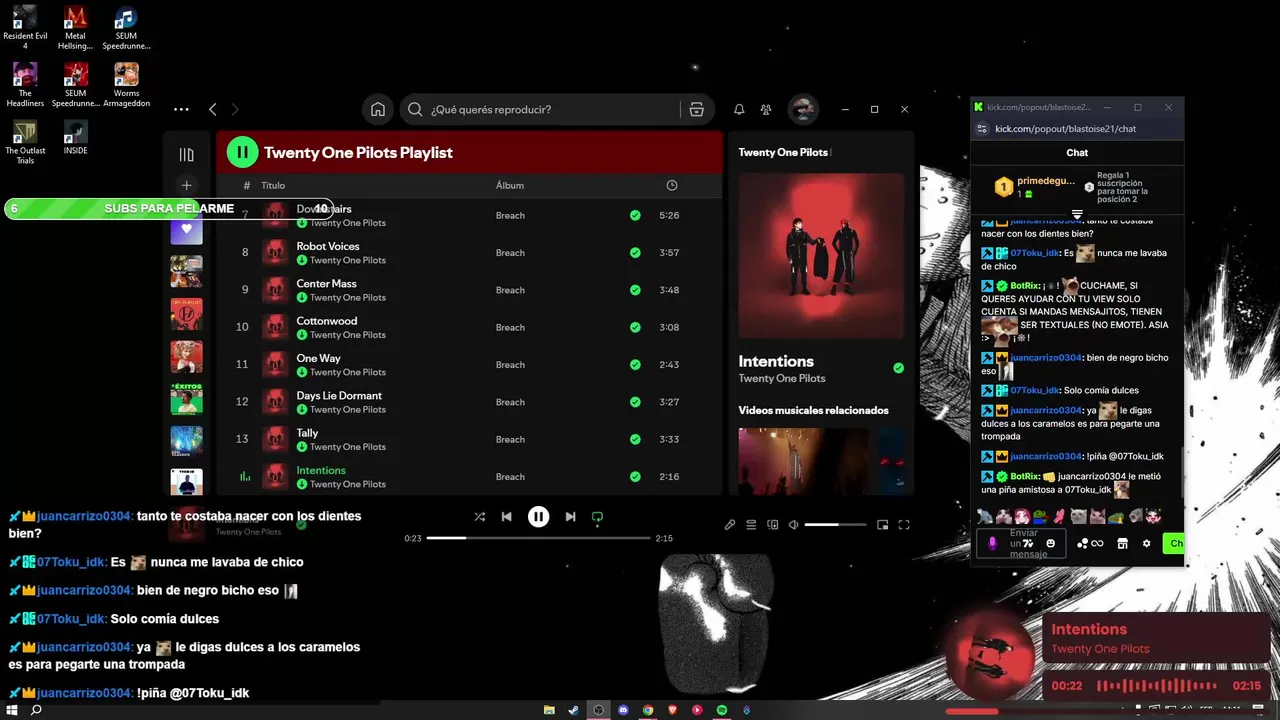Screen dimensions: 1280x720
Task: Select the Tally track
Action: [x=307, y=433]
